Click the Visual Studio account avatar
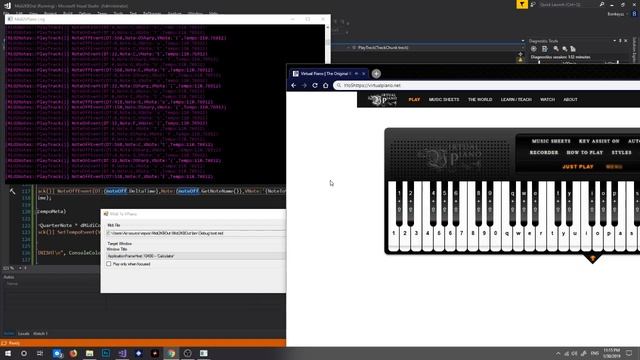 click(x=634, y=14)
